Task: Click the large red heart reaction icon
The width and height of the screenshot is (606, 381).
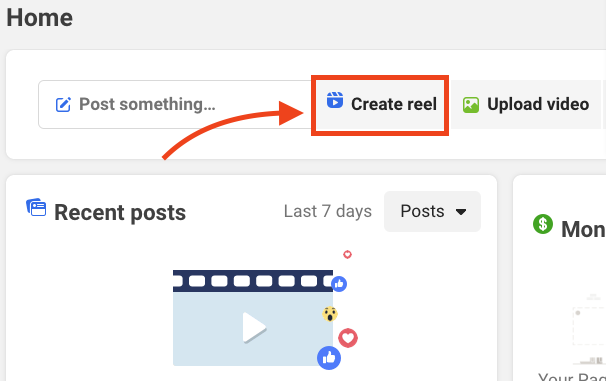Action: point(348,338)
